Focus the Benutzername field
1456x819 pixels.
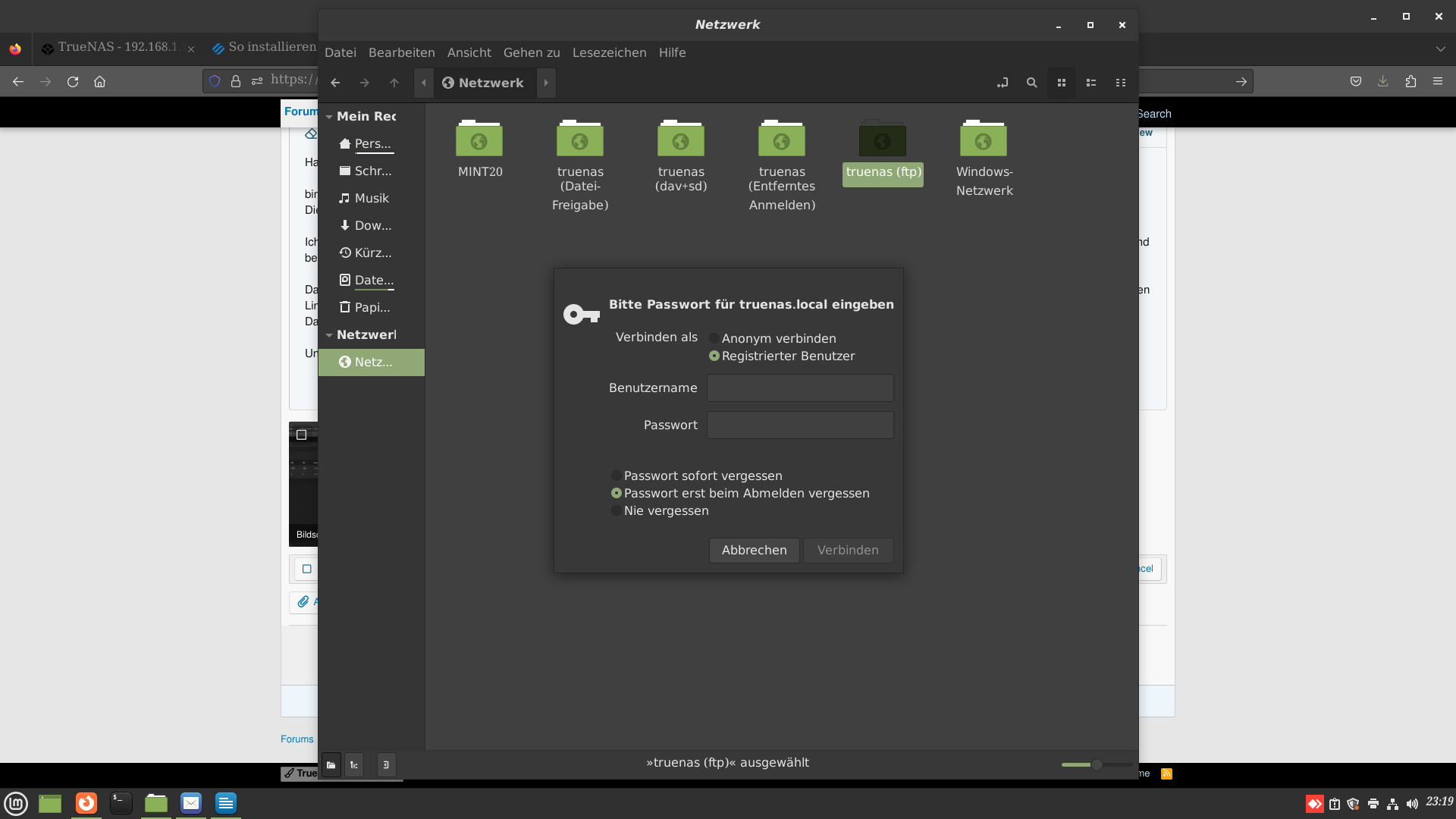[x=800, y=388]
